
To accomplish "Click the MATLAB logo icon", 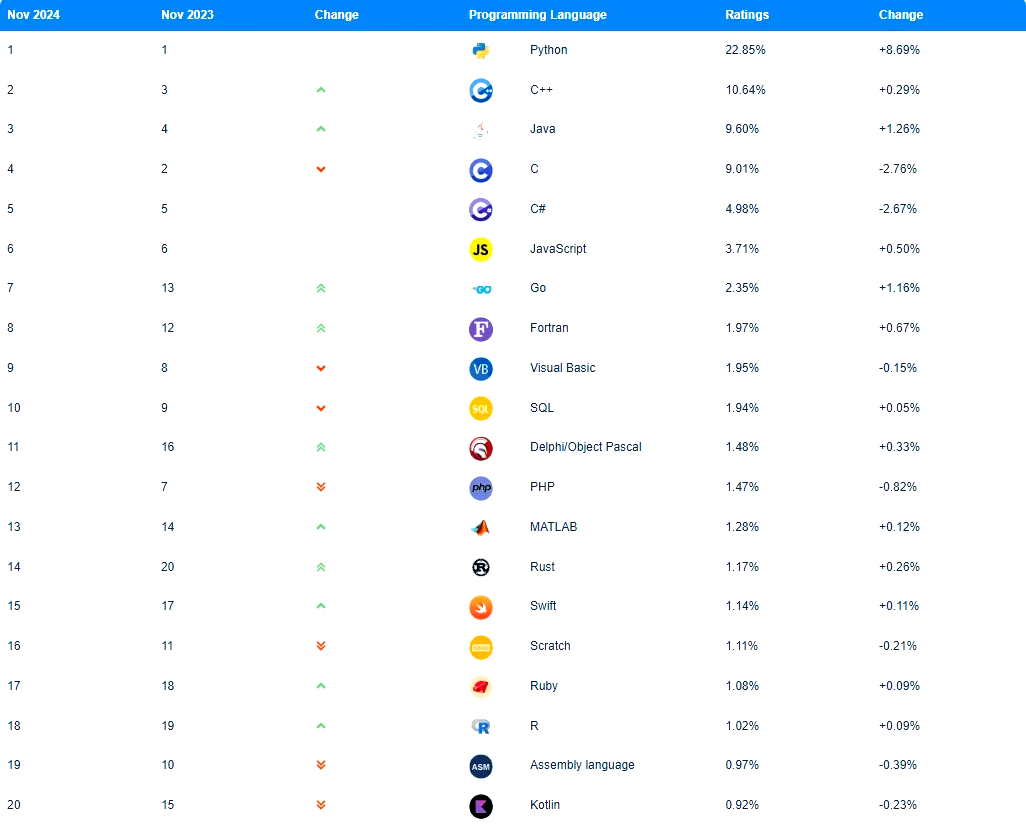I will [481, 528].
